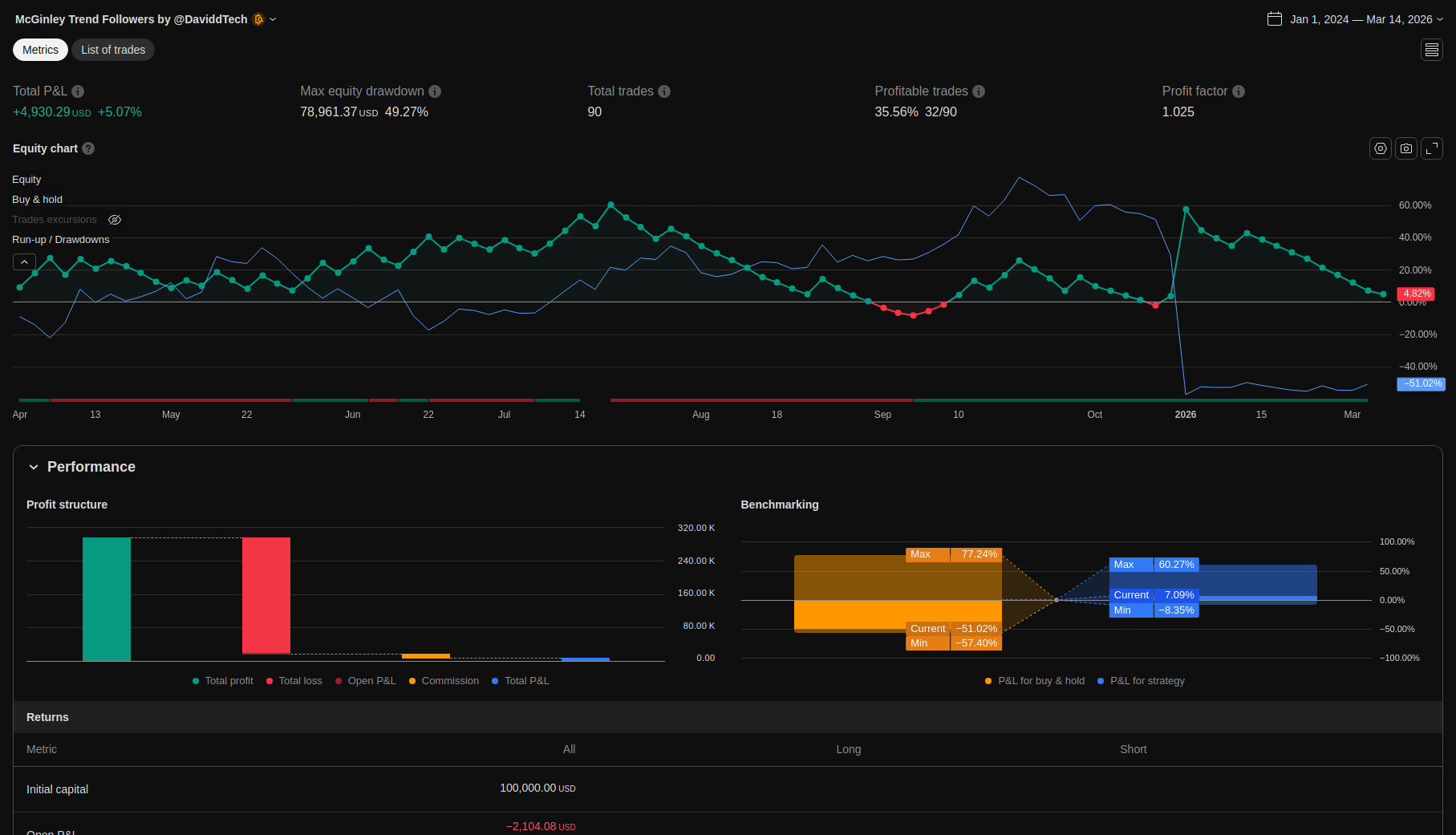Click the info icon beside Total P&L
The width and height of the screenshot is (1456, 835).
click(x=78, y=91)
